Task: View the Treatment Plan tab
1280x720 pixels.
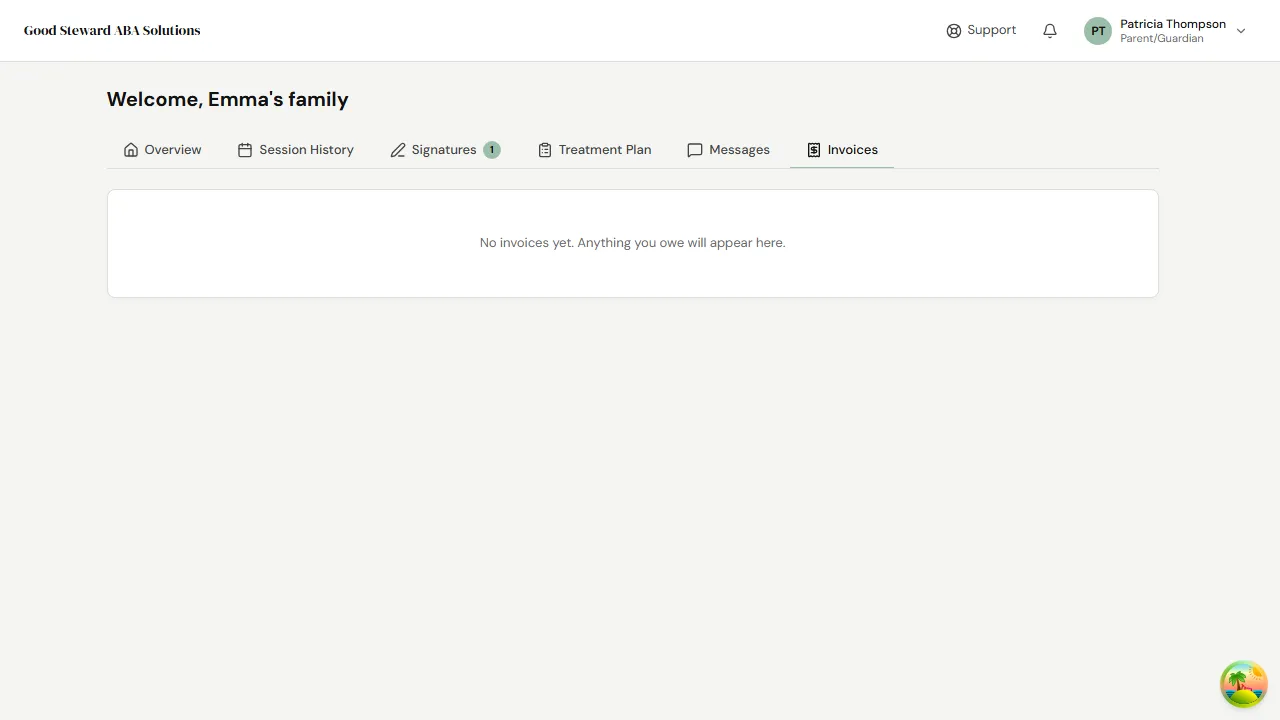Action: 605,149
